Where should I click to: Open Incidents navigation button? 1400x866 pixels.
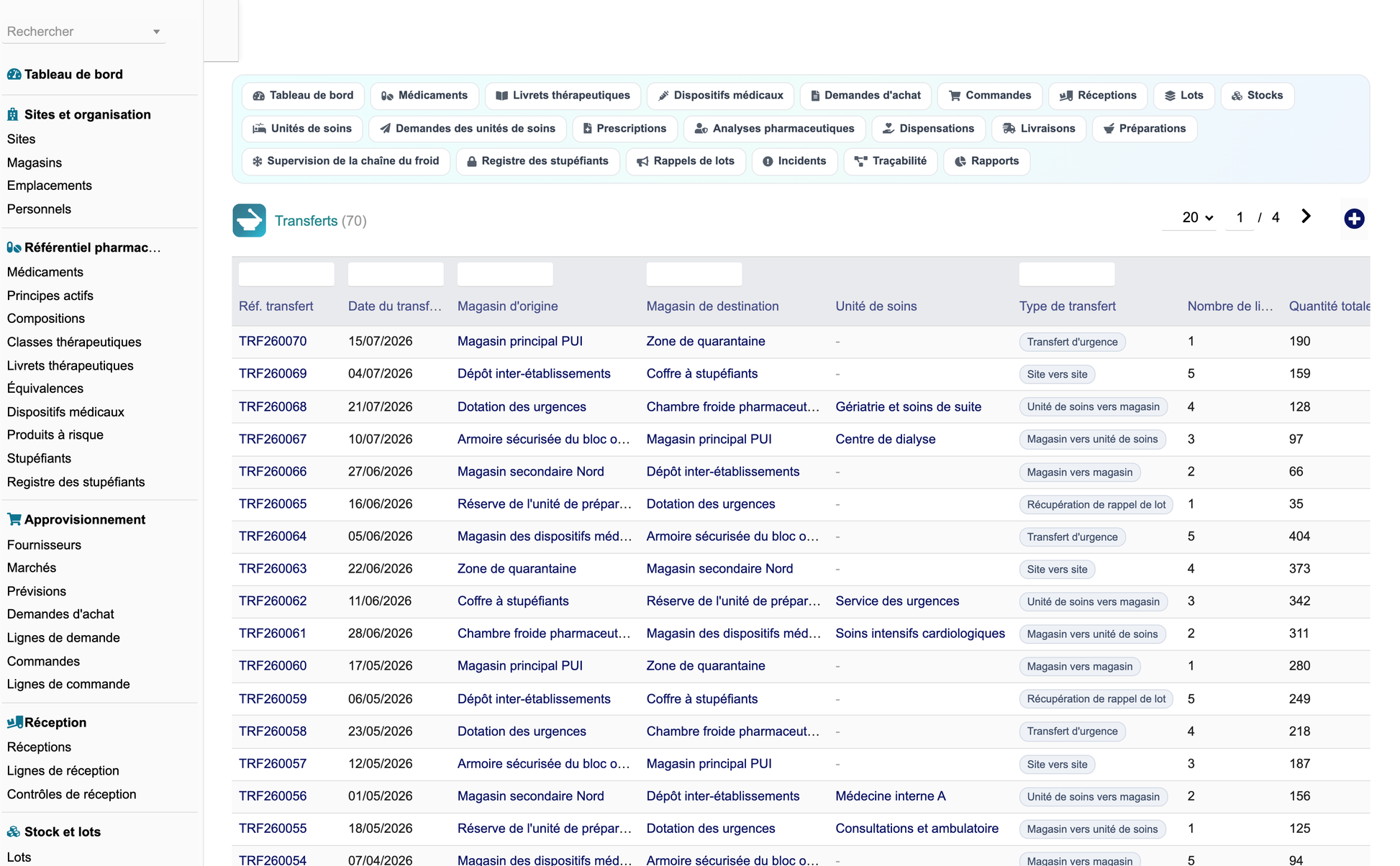click(794, 161)
